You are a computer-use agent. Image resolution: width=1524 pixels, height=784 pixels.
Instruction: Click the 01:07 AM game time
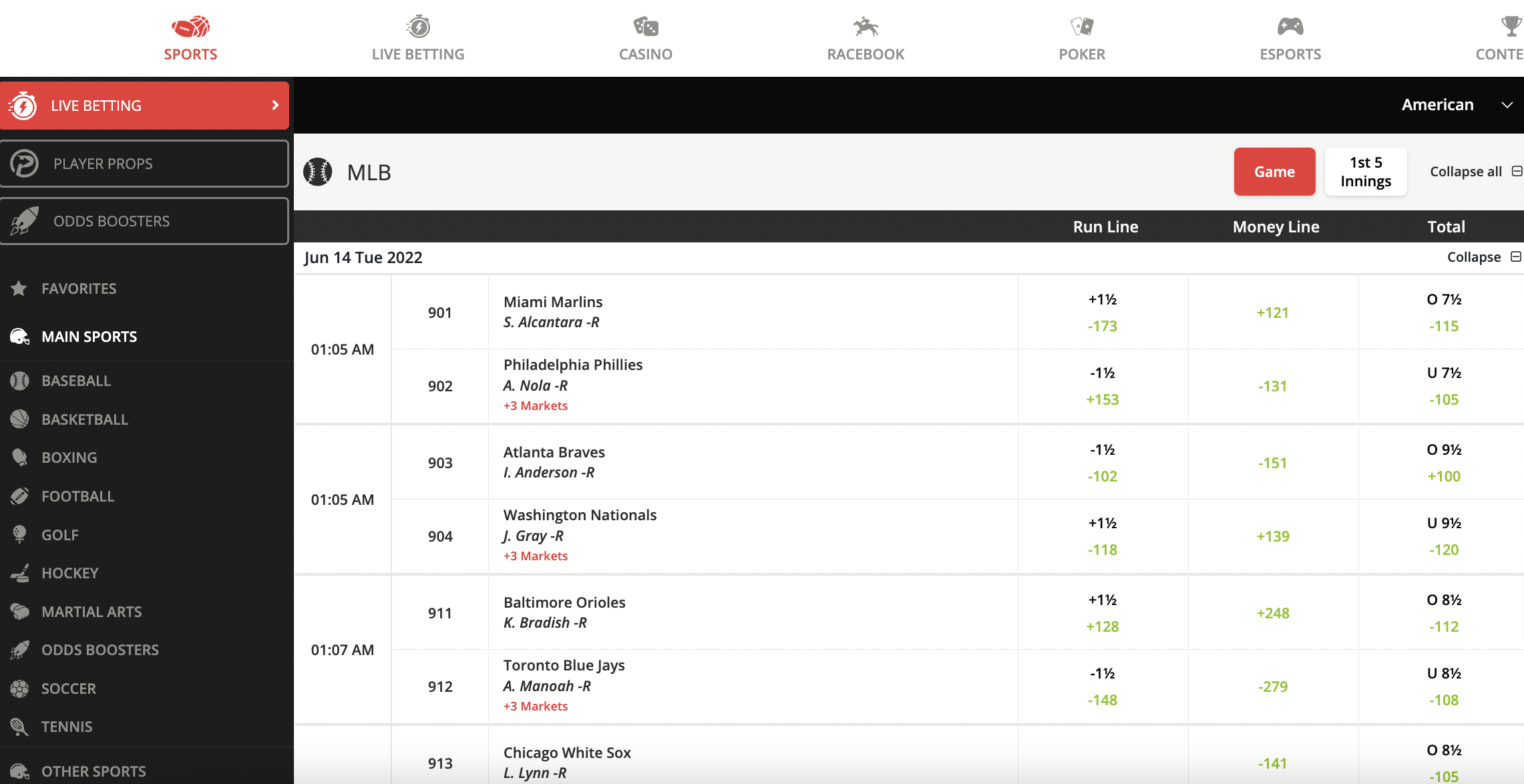[343, 650]
